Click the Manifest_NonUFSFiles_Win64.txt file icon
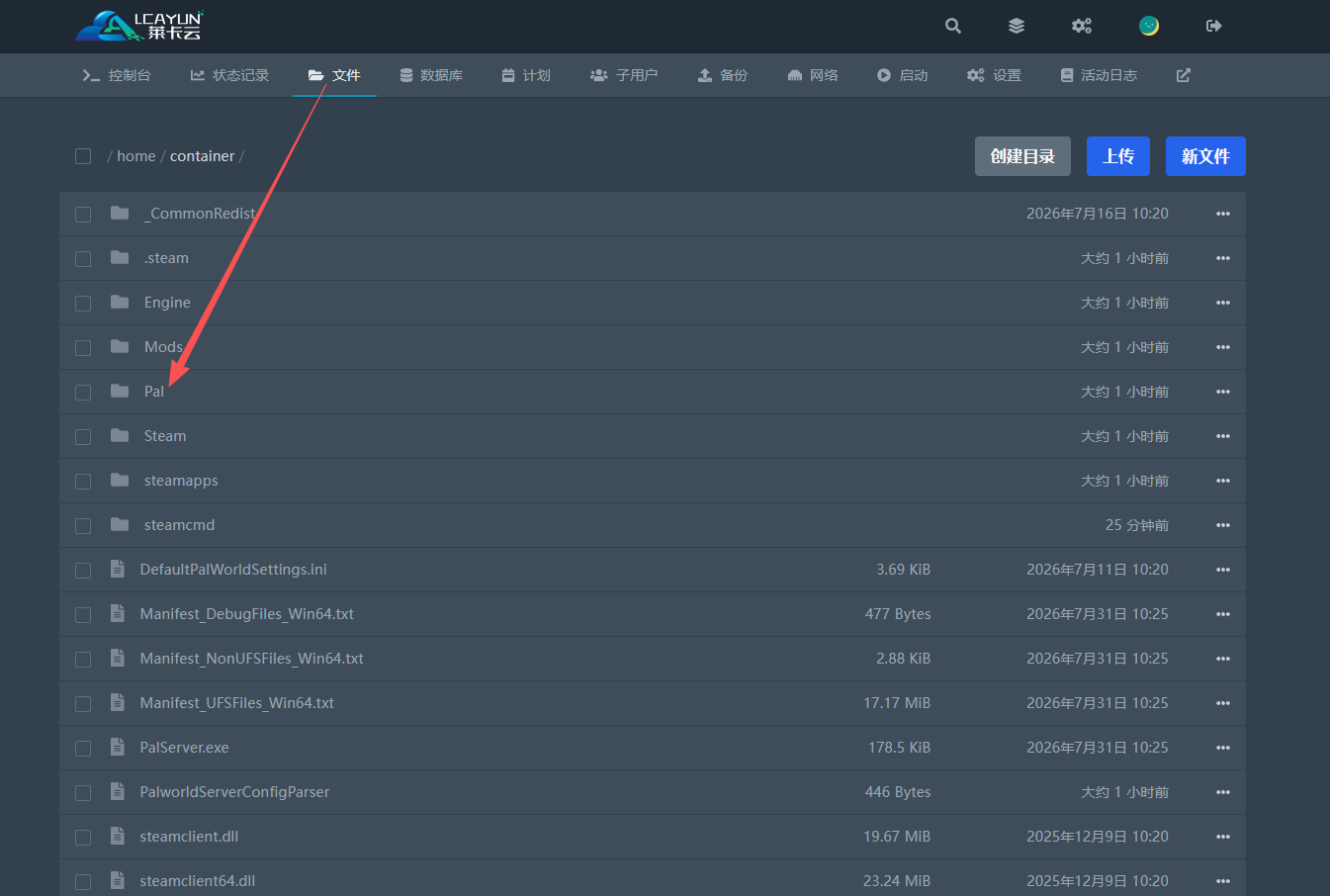1330x896 pixels. click(118, 658)
